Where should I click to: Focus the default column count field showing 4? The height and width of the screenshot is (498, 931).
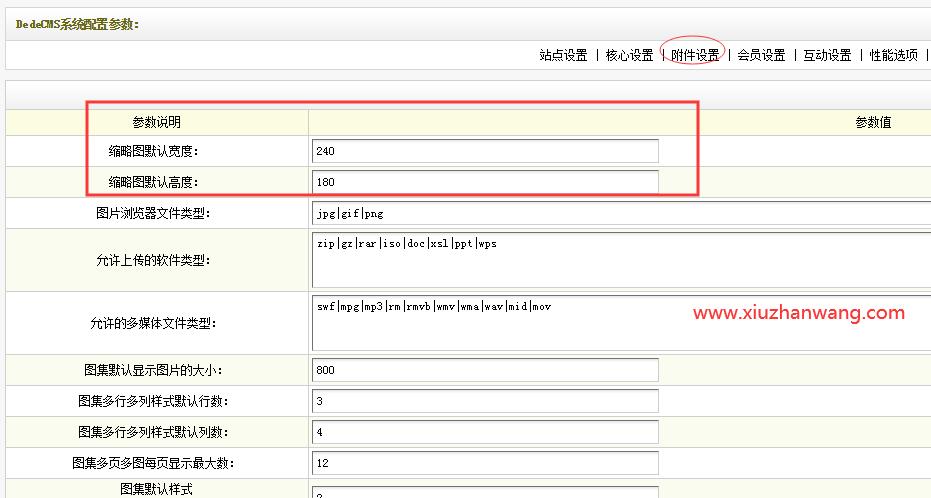click(x=485, y=432)
